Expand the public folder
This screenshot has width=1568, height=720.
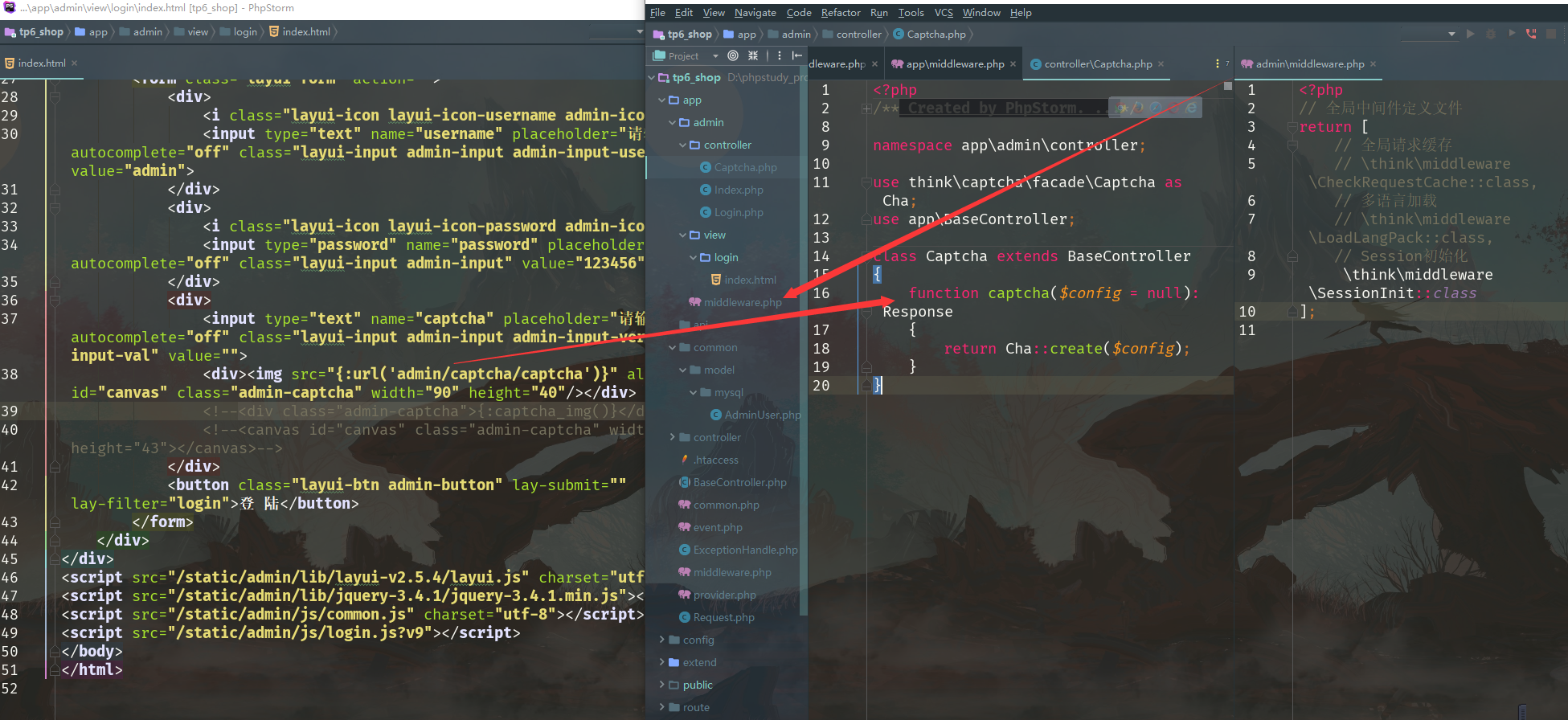[x=662, y=685]
